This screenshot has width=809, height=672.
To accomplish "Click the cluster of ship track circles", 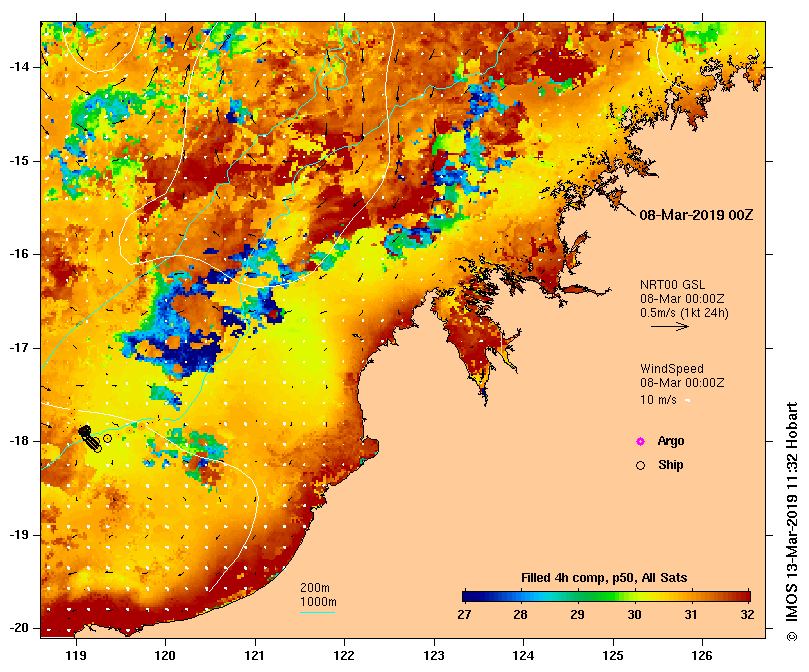I will 91,439.
